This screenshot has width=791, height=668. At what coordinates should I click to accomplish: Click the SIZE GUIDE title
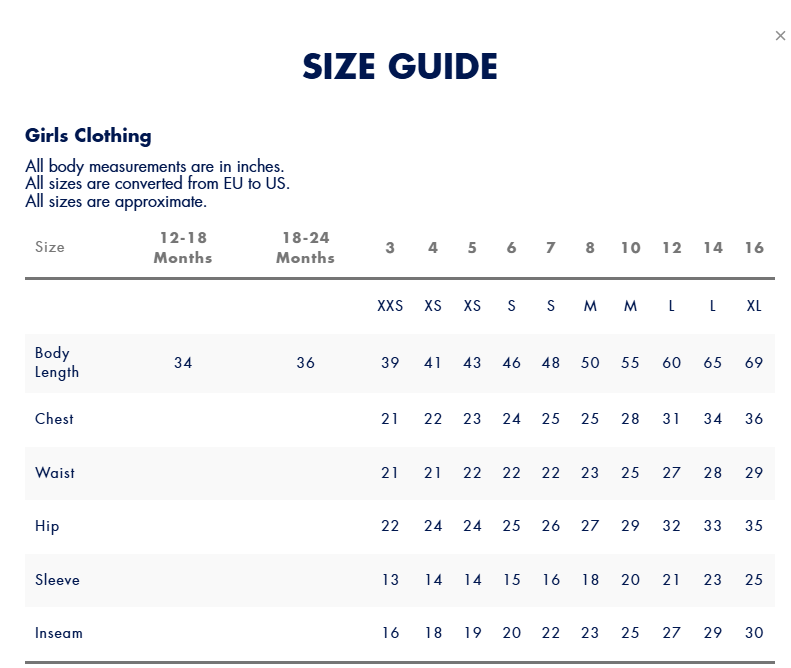(x=400, y=67)
